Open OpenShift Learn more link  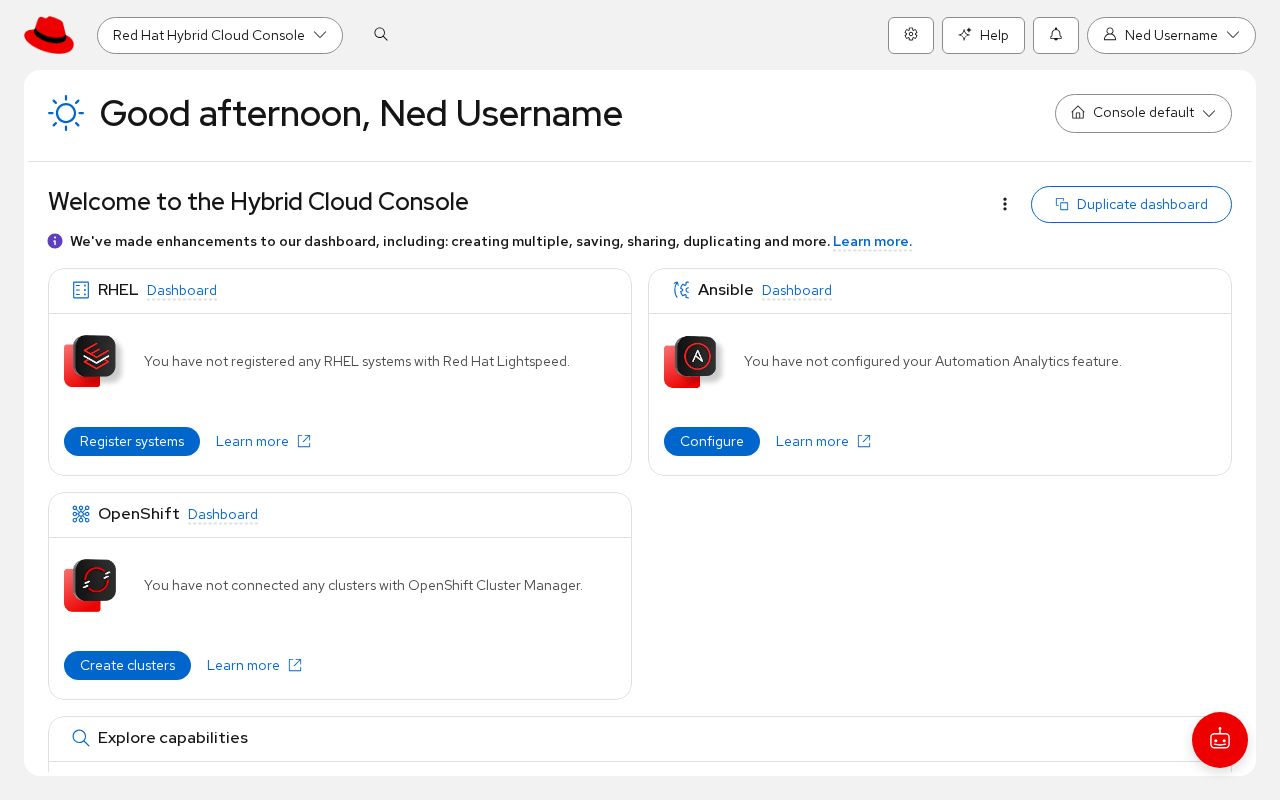click(243, 665)
